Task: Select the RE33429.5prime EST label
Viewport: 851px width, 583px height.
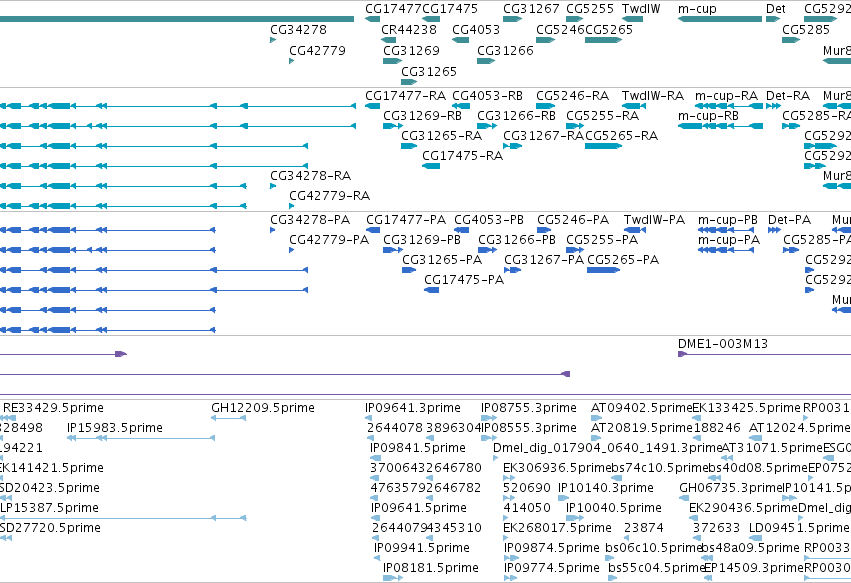Action: (53, 408)
